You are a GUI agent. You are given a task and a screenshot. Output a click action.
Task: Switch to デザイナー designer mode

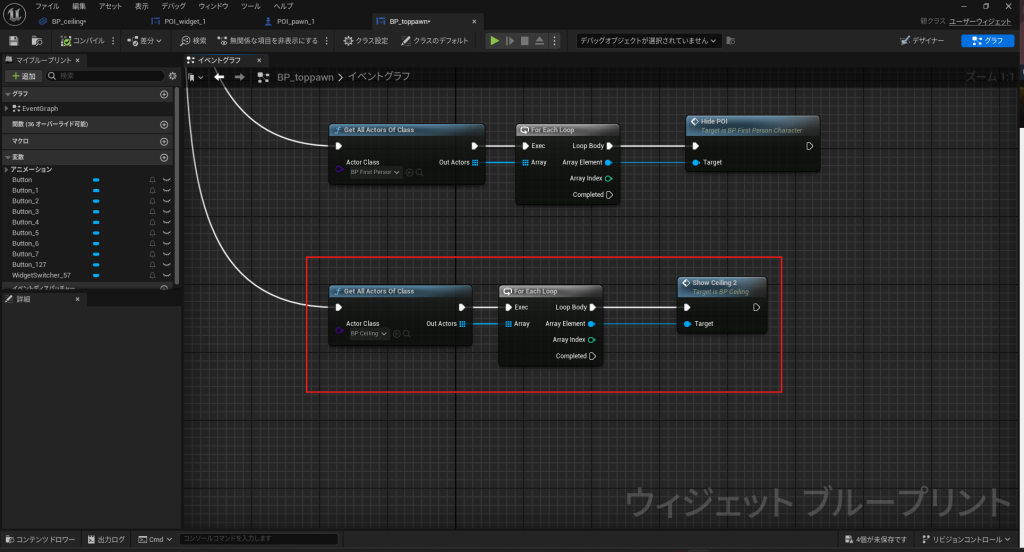923,41
